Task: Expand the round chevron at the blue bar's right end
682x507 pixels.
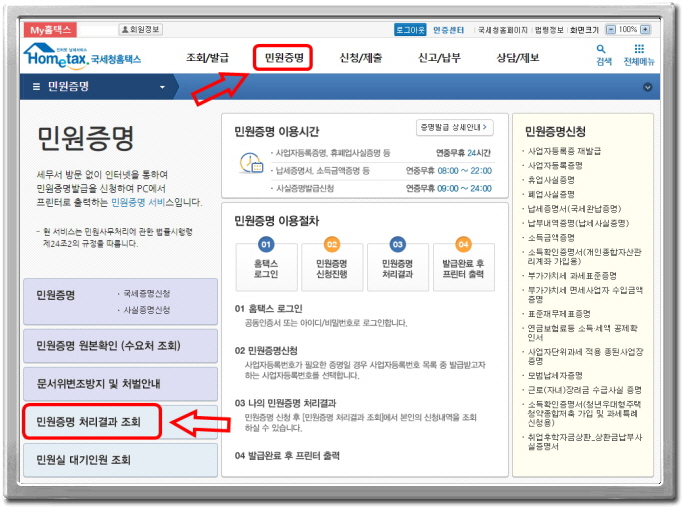Action: click(x=647, y=87)
